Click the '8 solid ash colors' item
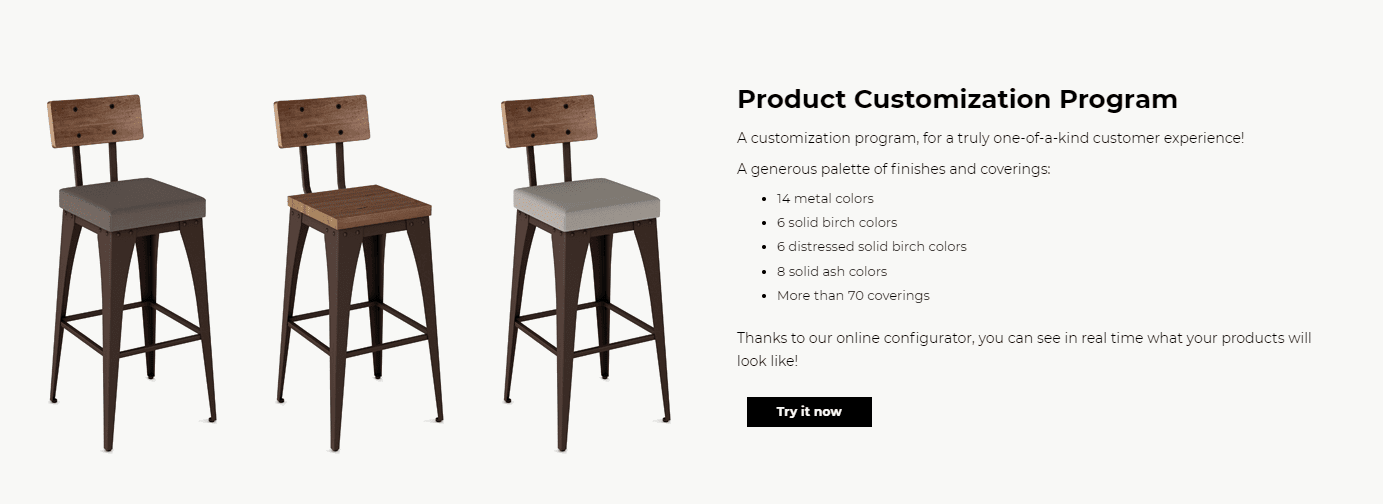 pos(832,272)
